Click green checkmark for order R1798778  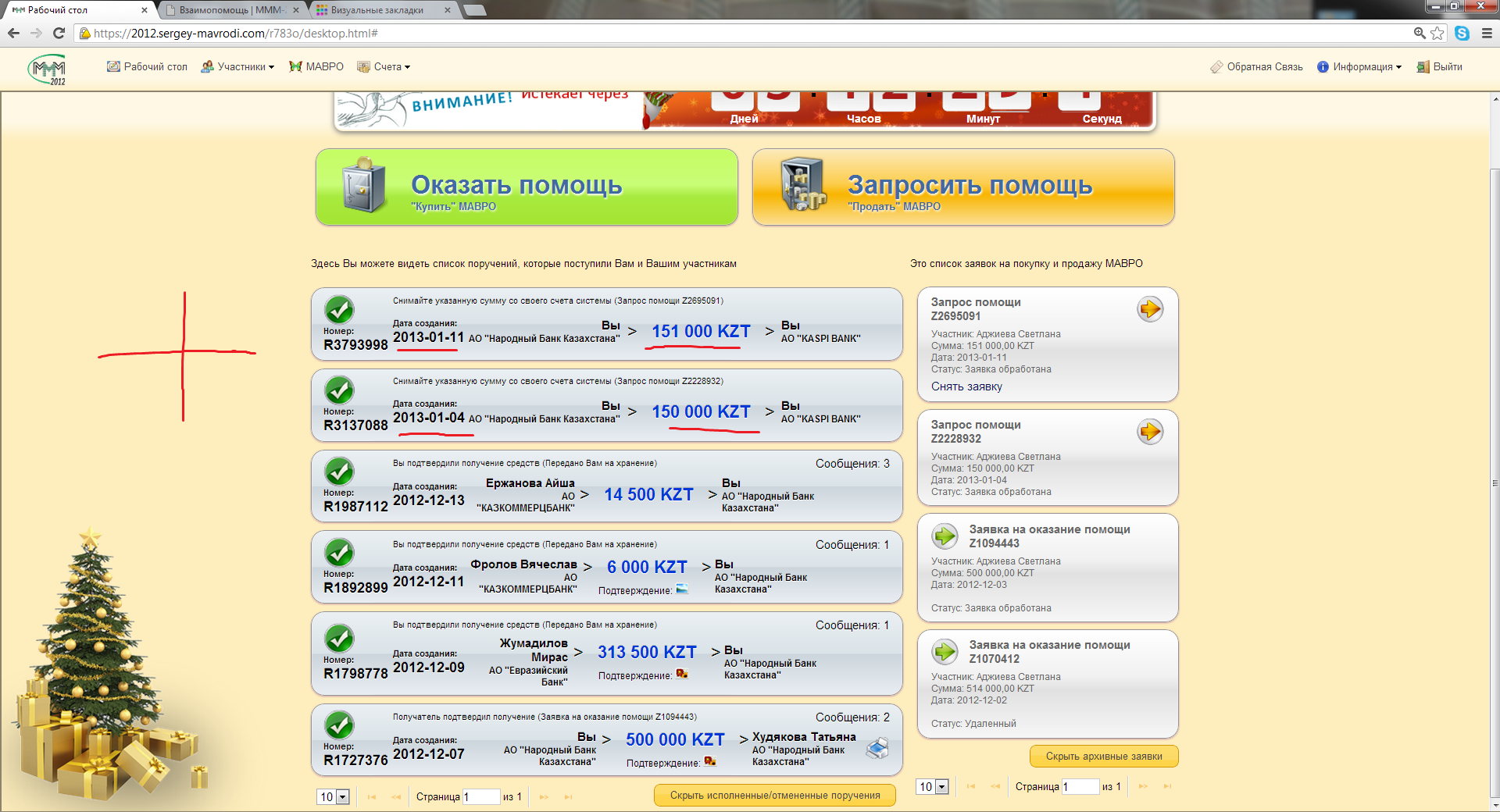[x=339, y=639]
